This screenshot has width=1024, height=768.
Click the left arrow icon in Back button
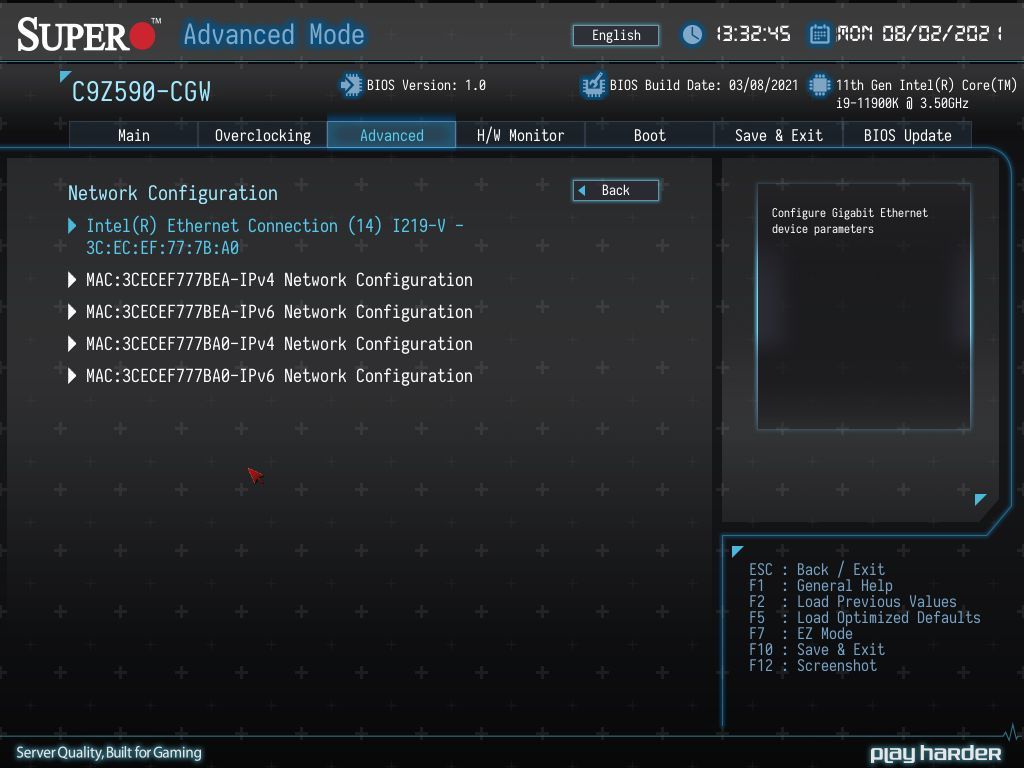pyautogui.click(x=582, y=191)
